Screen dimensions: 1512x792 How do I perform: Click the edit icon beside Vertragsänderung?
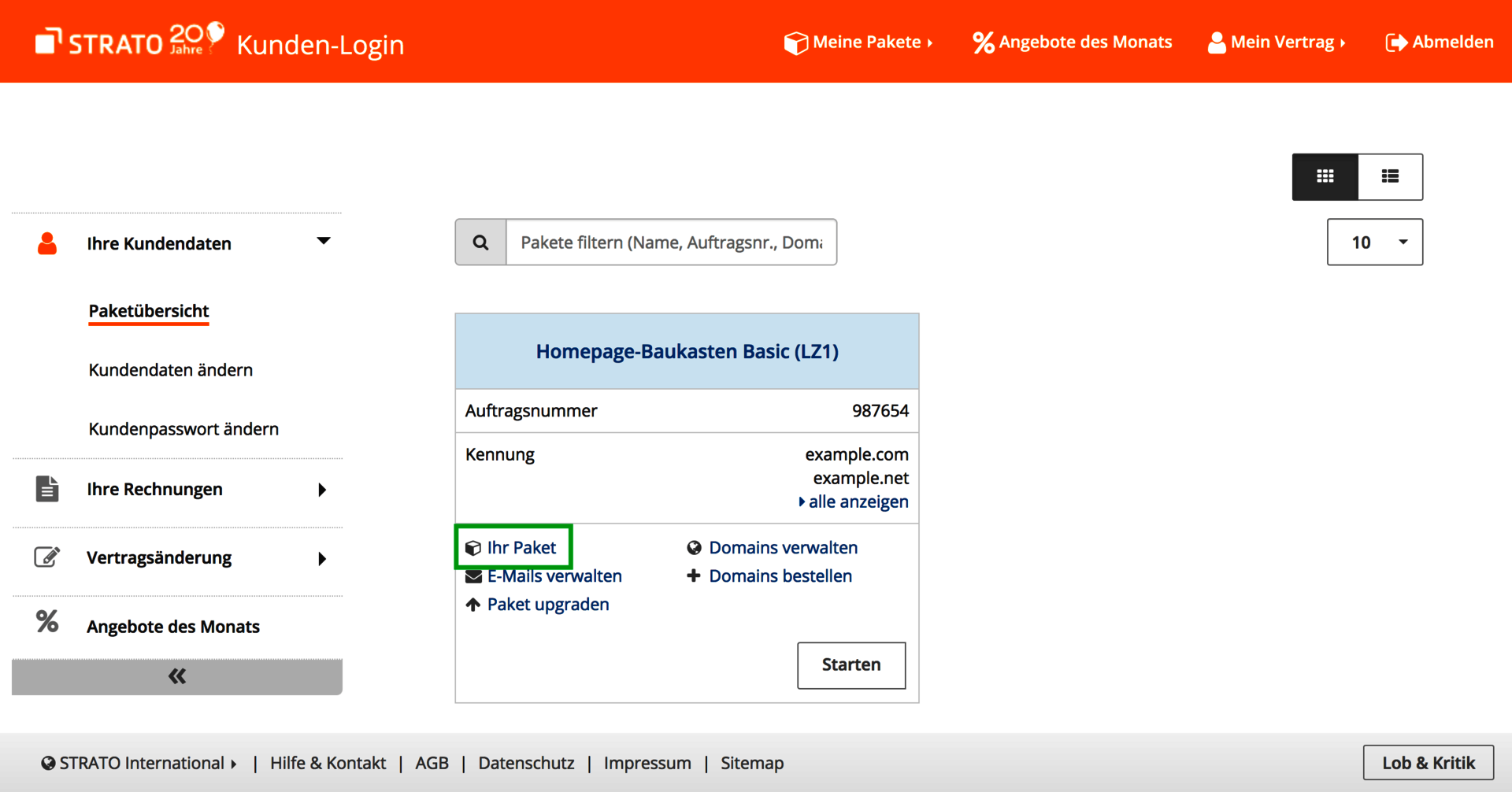[x=47, y=557]
